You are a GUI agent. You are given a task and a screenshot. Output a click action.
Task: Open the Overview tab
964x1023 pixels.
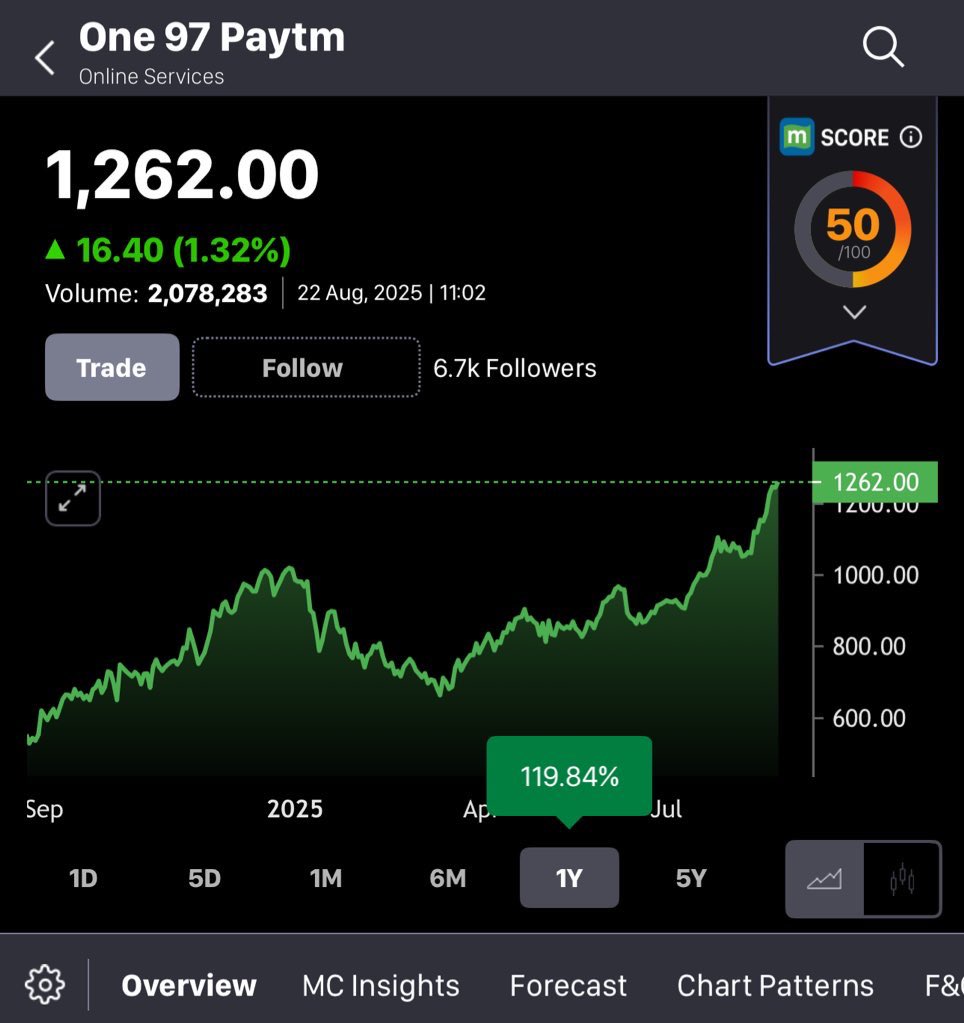pos(188,985)
